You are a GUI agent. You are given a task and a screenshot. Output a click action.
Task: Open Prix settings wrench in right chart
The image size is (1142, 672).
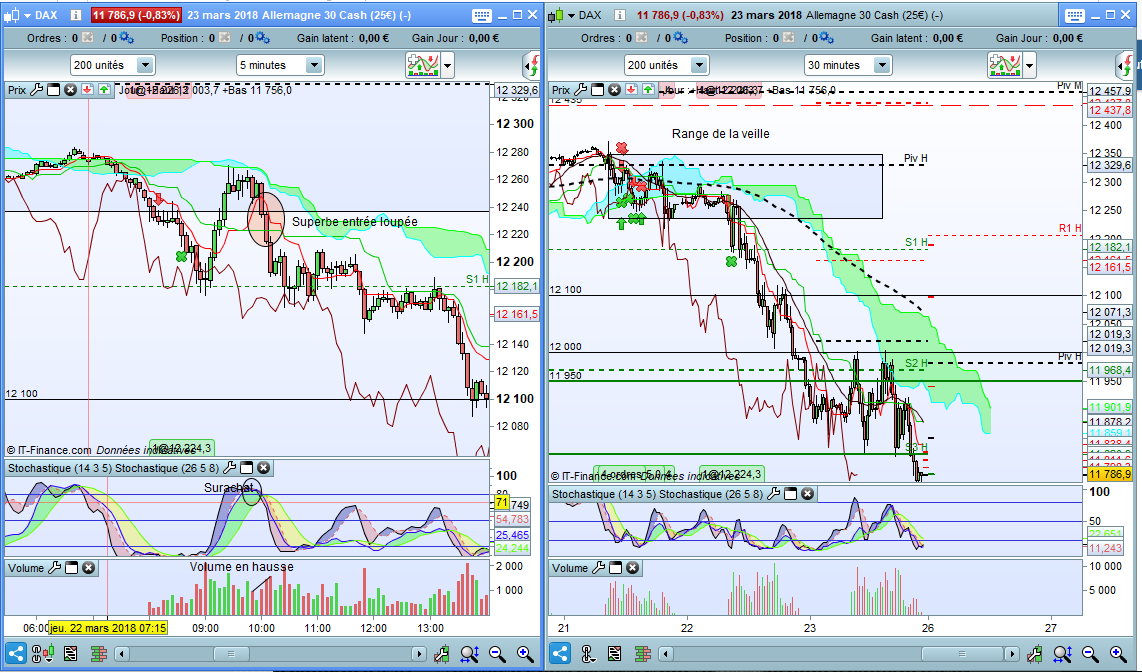[580, 90]
